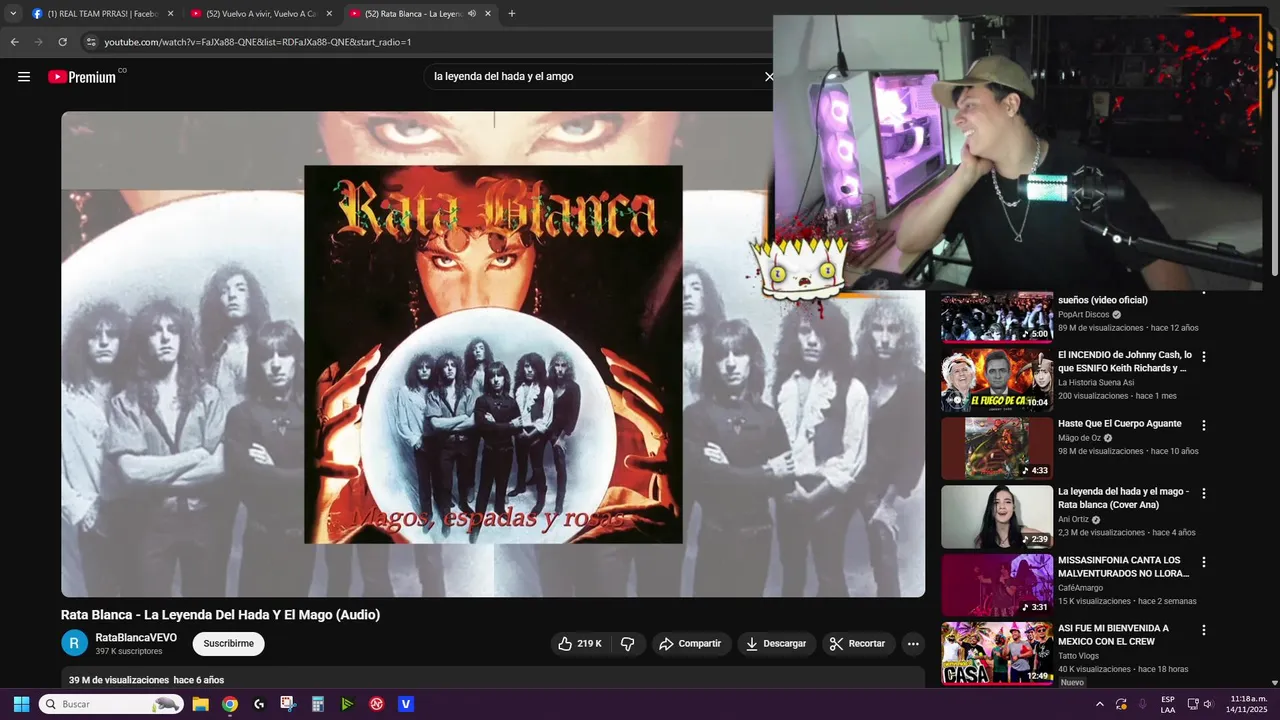Show hidden system tray icons chevron

pyautogui.click(x=1100, y=704)
